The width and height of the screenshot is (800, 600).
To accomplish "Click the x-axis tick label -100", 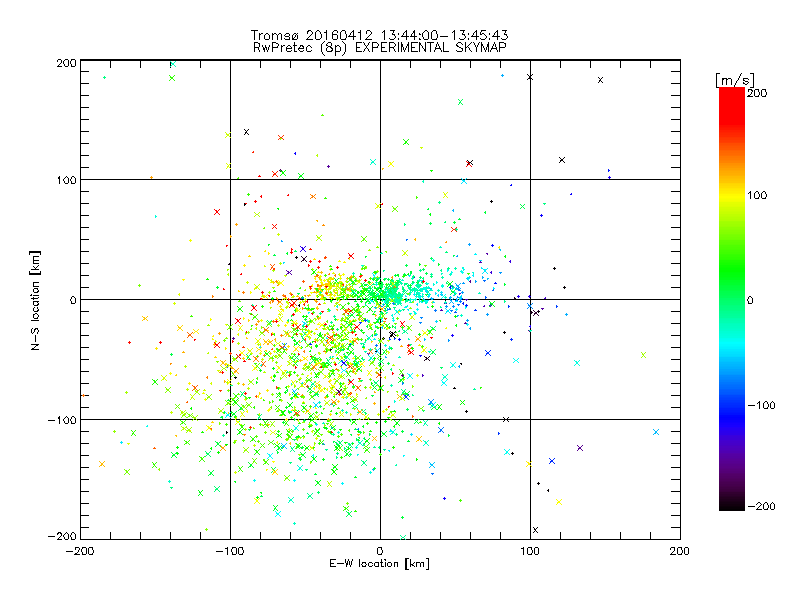I will [x=230, y=551].
